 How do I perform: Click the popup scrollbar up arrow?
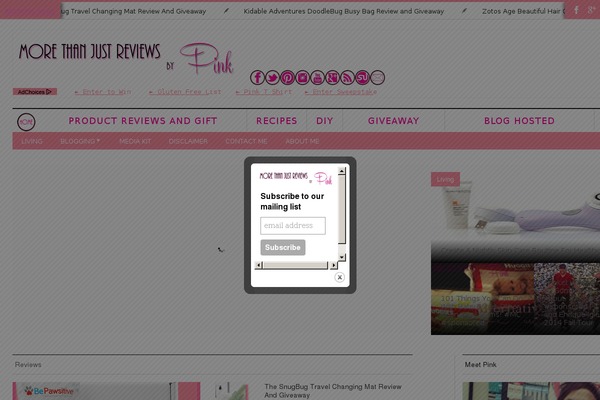point(342,171)
